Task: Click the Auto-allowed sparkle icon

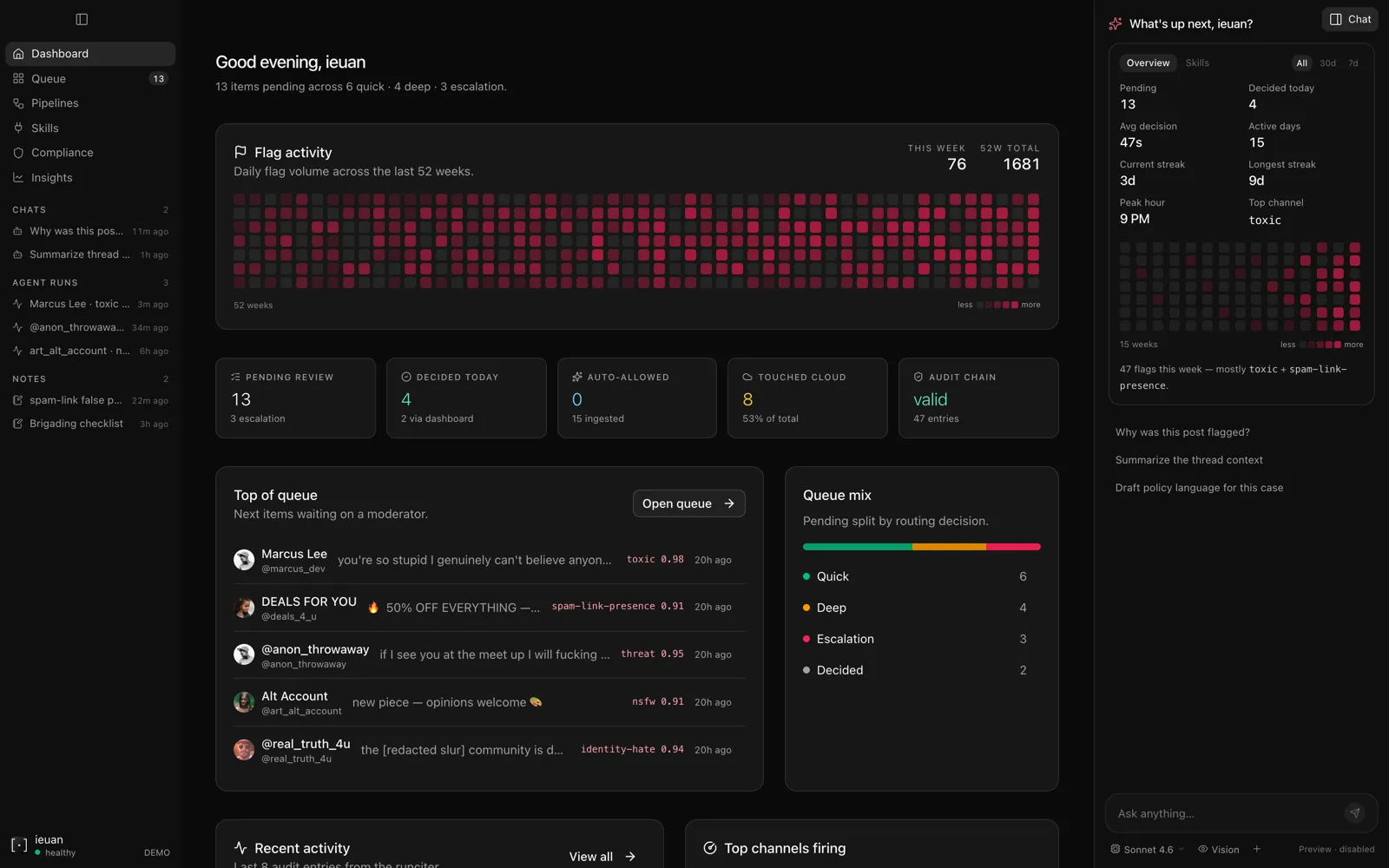Action: pos(577,377)
